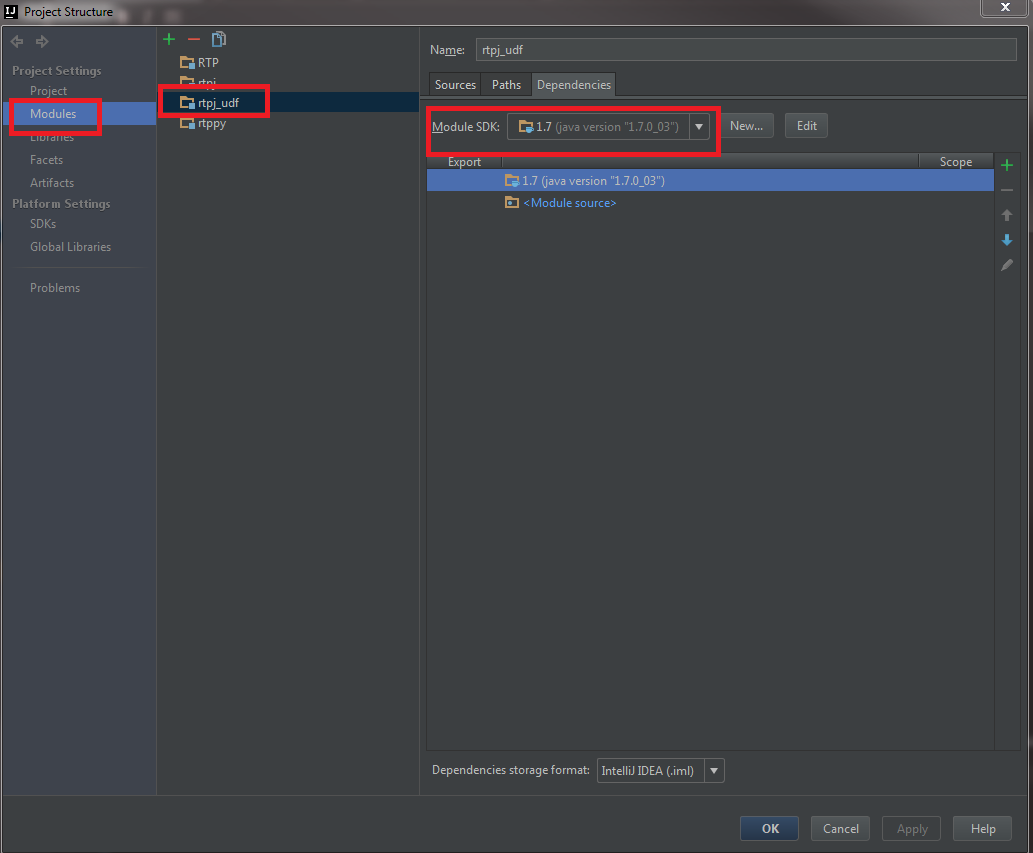1033x853 pixels.
Task: Open the Module SDK dropdown
Action: (x=699, y=126)
